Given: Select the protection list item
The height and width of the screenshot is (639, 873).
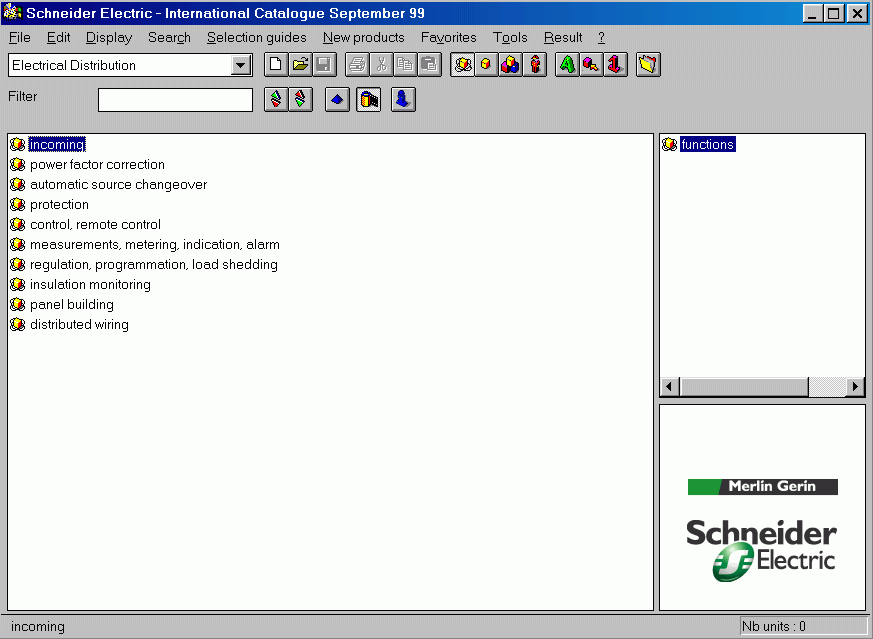Looking at the screenshot, I should tap(59, 205).
